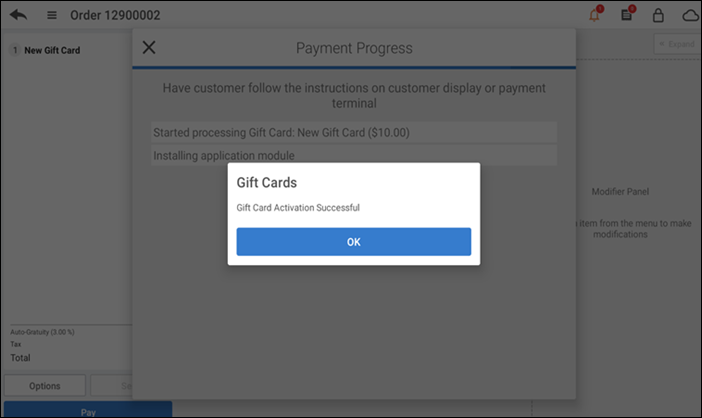Expand the modifier panel via Expand button
This screenshot has height=418, width=702.
tap(676, 44)
